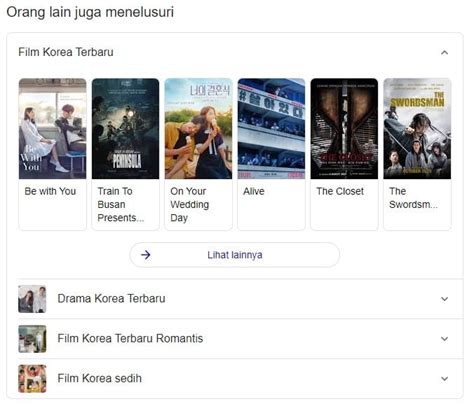This screenshot has width=474, height=406.
Task: Expand the Film Korea sedih chevron
Action: [444, 379]
